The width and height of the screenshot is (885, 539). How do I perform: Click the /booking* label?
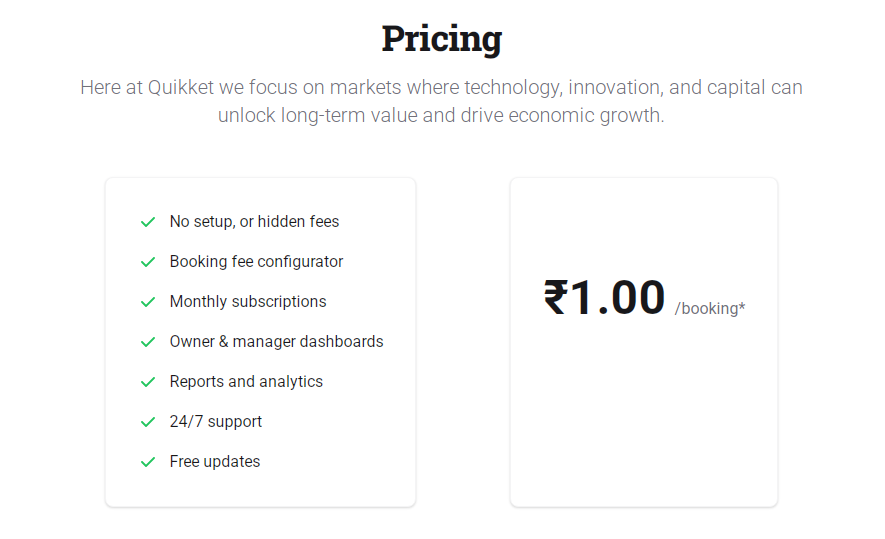[710, 308]
